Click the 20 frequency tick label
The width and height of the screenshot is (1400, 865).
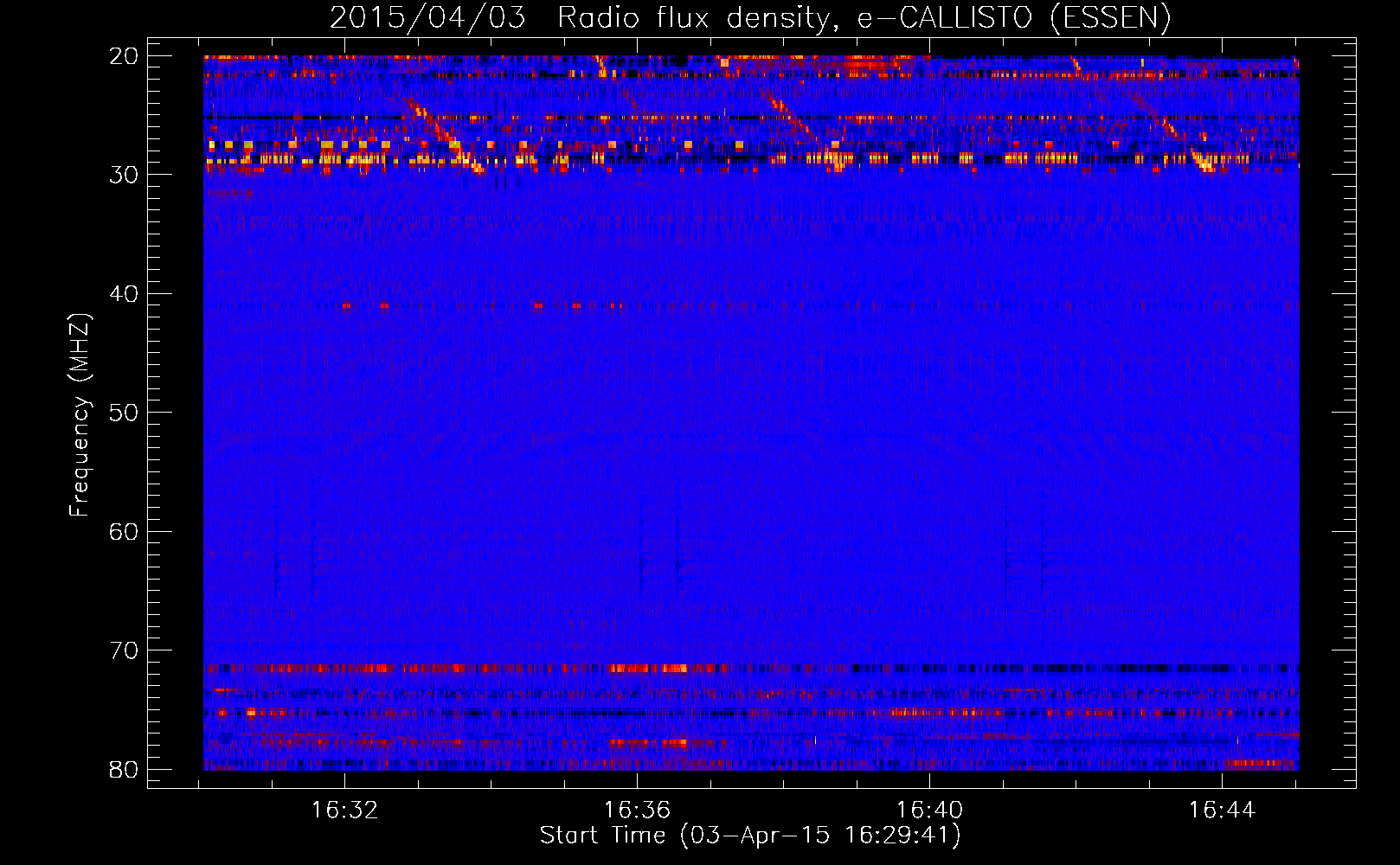pyautogui.click(x=124, y=56)
